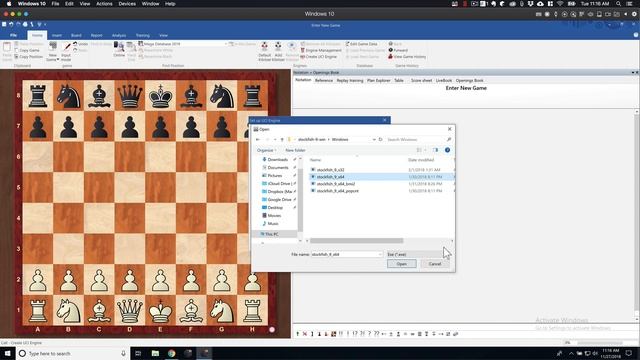
Task: Go back in the Open dialog
Action: (258, 140)
